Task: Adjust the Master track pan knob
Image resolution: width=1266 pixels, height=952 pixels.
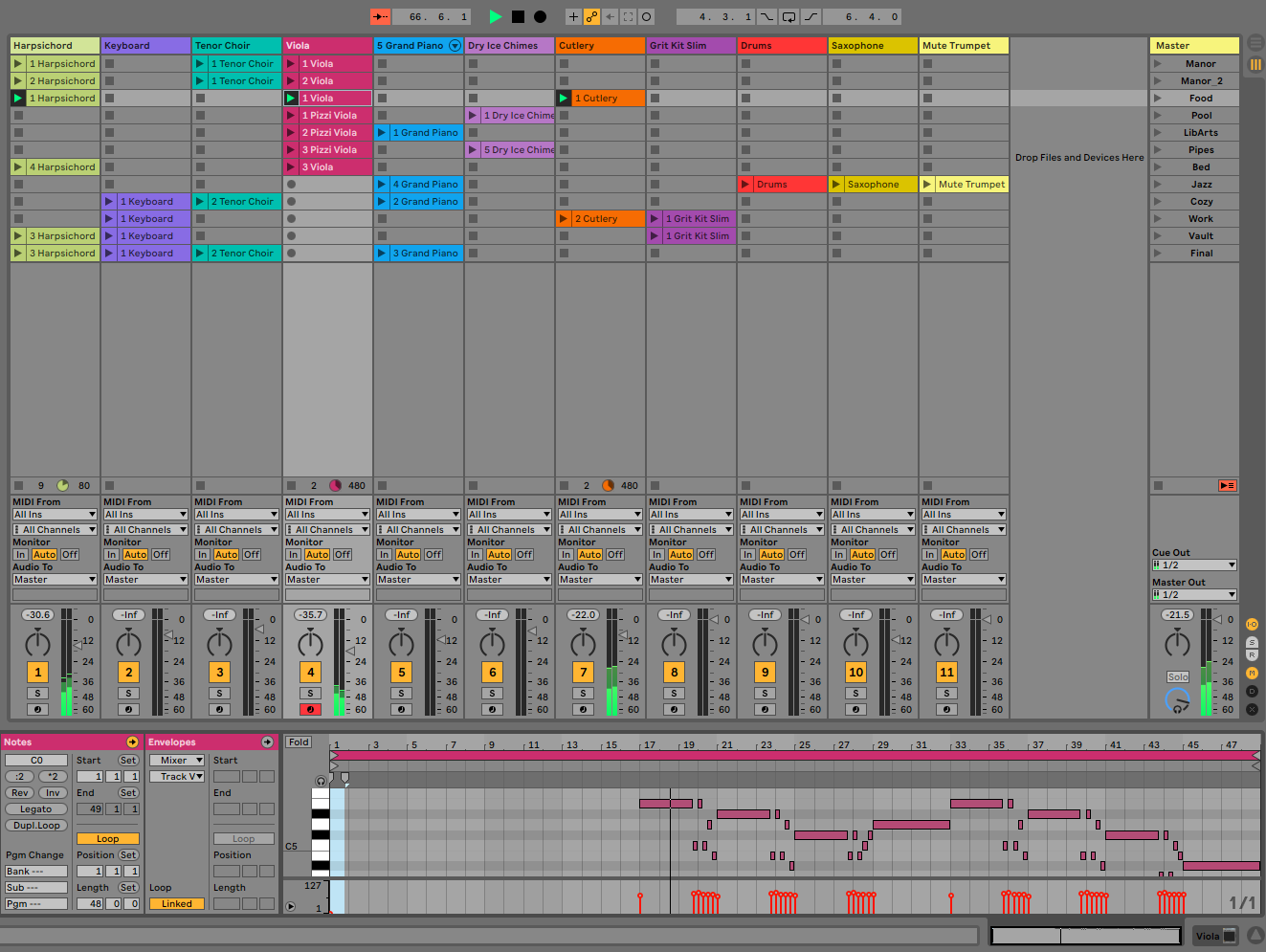Action: point(1177,642)
